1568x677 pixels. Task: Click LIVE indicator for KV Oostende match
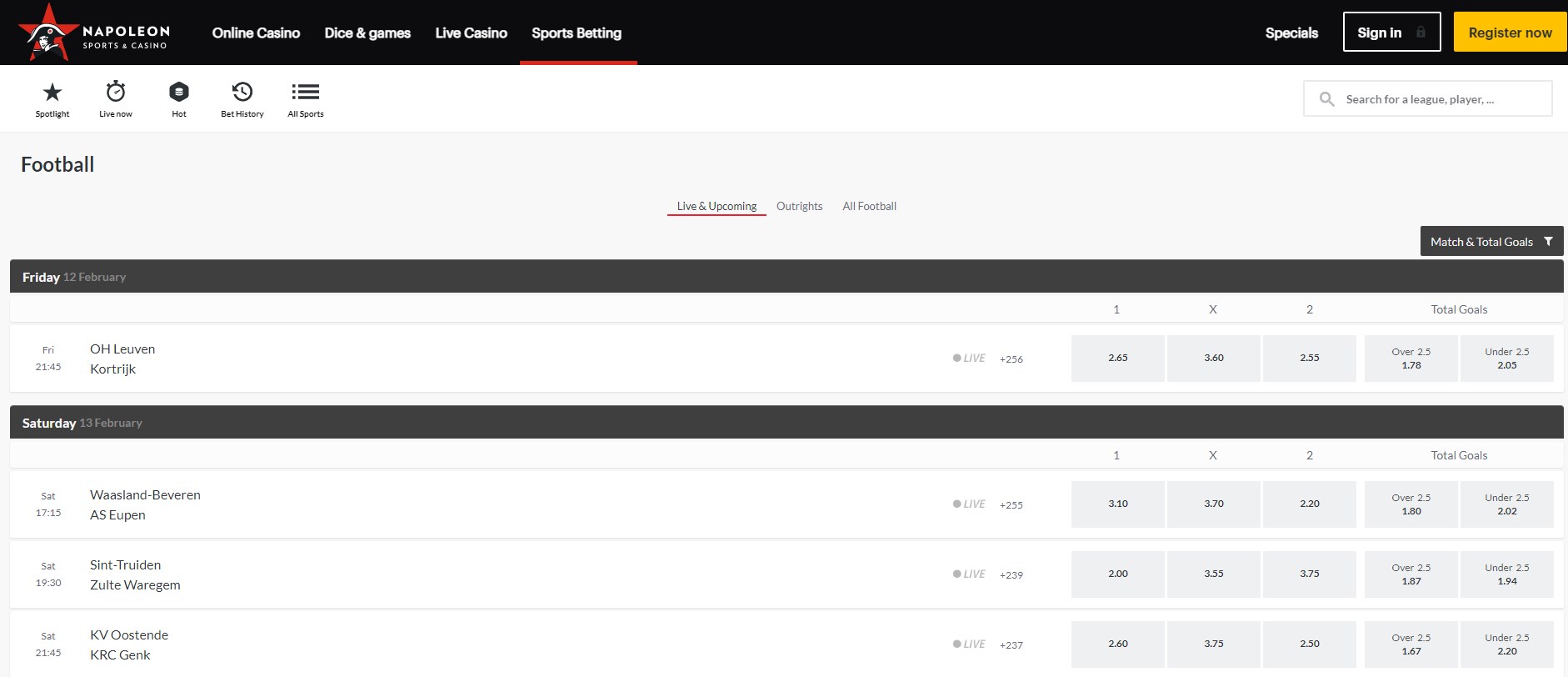(x=969, y=644)
